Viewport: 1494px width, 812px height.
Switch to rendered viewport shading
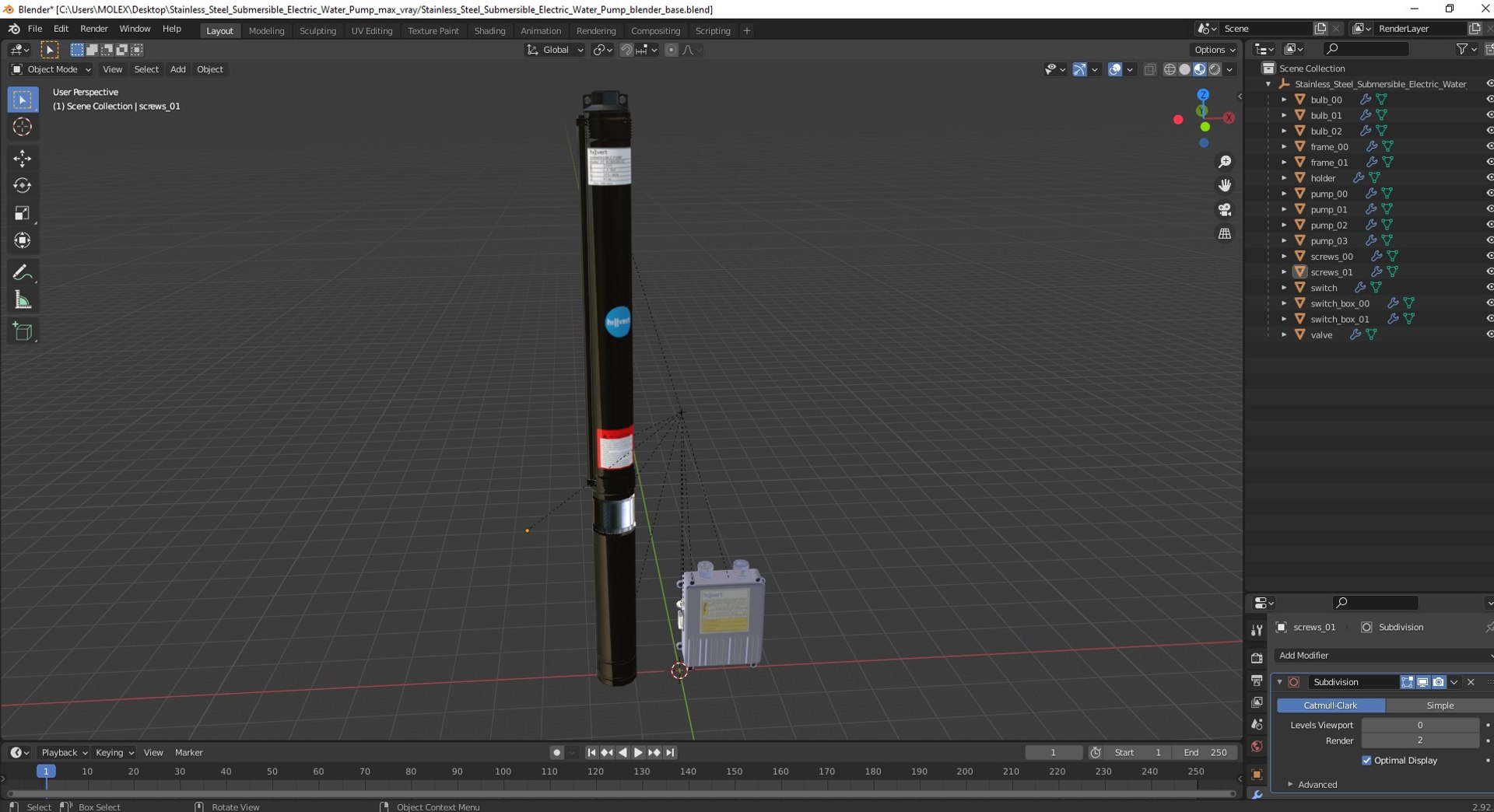click(1215, 70)
